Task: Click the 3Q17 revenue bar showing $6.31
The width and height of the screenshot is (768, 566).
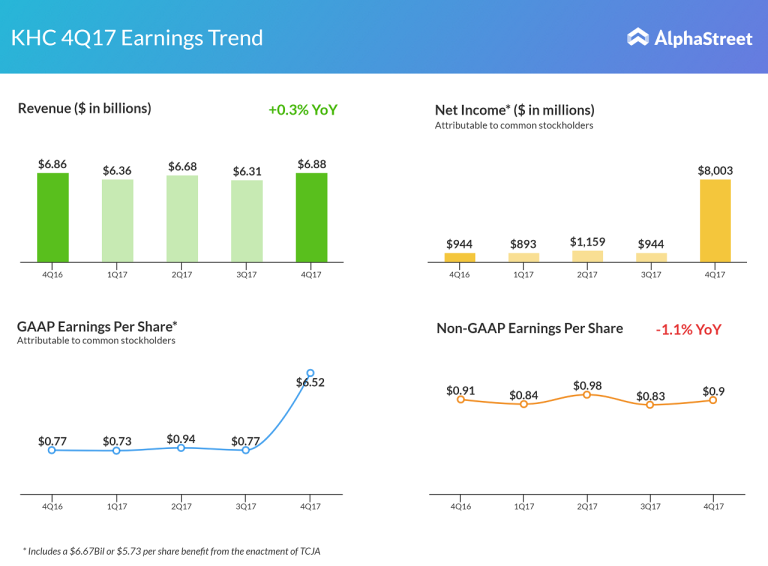Action: [246, 221]
